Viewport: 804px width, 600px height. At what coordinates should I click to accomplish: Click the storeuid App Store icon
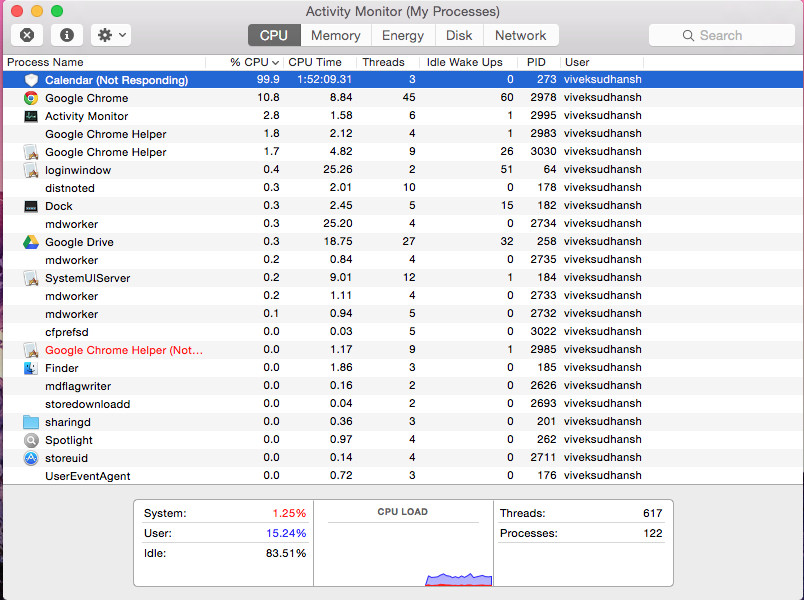pos(31,458)
